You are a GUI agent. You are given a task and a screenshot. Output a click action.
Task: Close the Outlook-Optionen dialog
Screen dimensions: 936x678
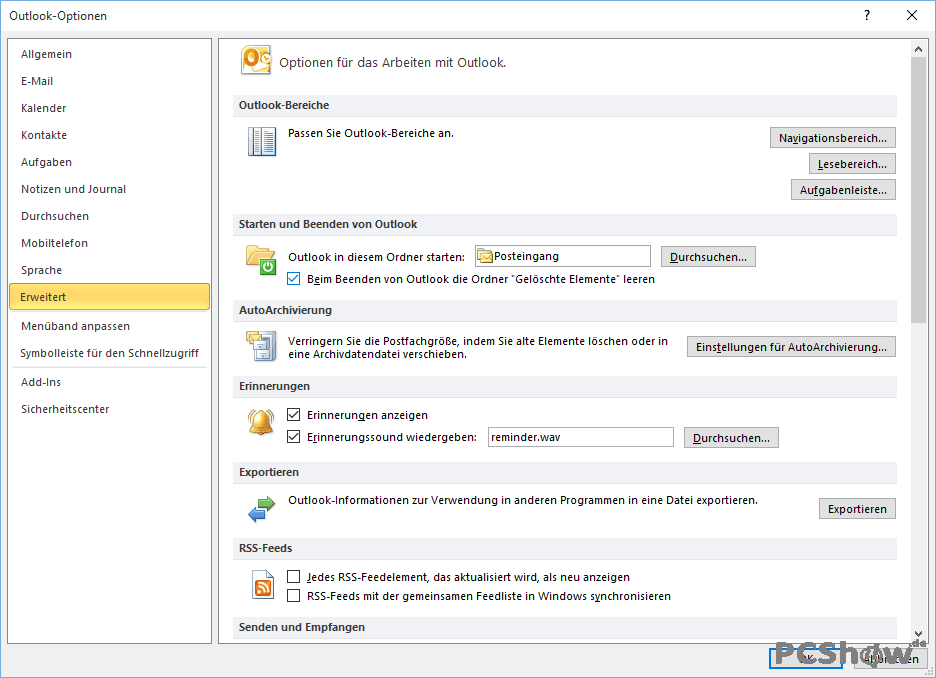click(x=912, y=16)
